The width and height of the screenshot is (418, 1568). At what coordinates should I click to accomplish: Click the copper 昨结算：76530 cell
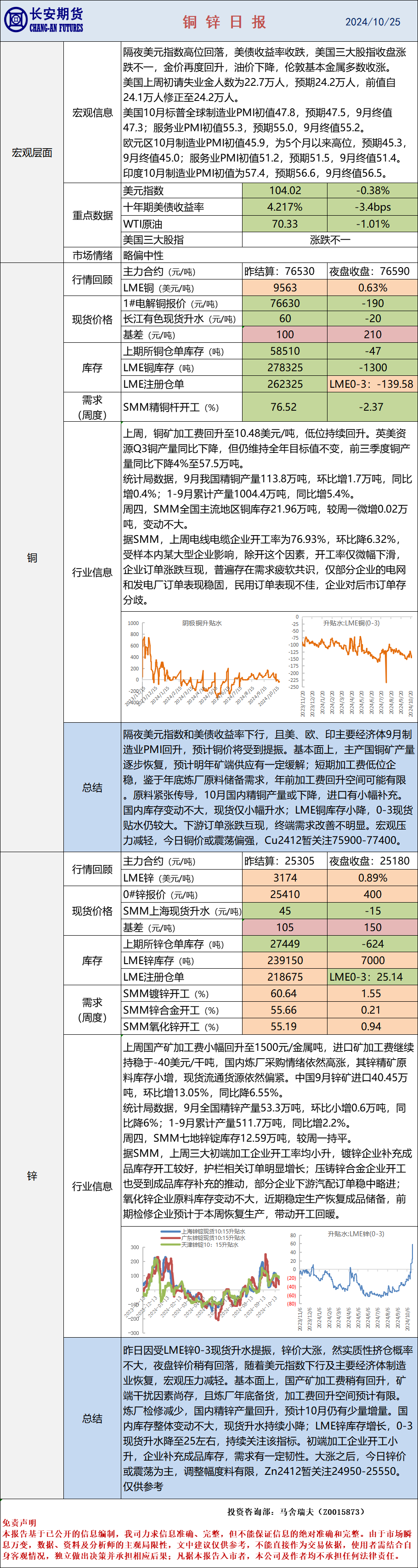coord(284,272)
